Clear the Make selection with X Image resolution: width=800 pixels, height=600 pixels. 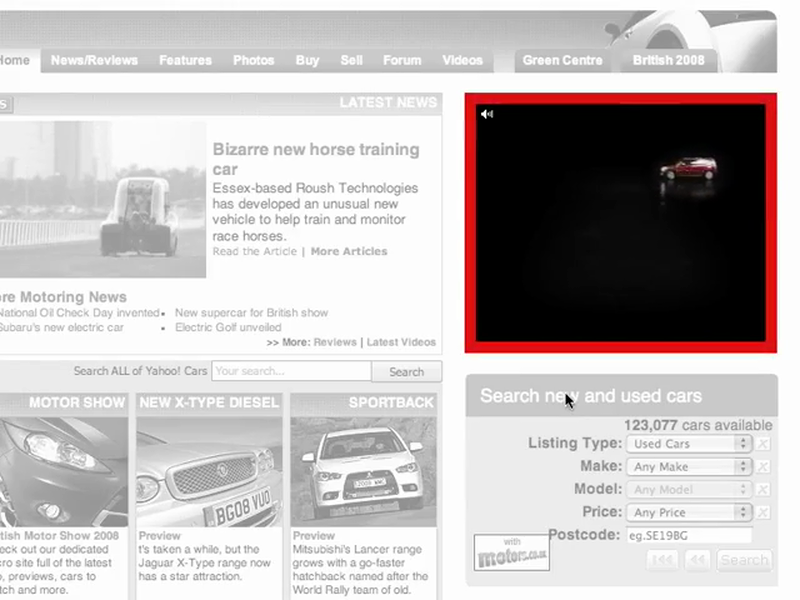pyautogui.click(x=763, y=467)
